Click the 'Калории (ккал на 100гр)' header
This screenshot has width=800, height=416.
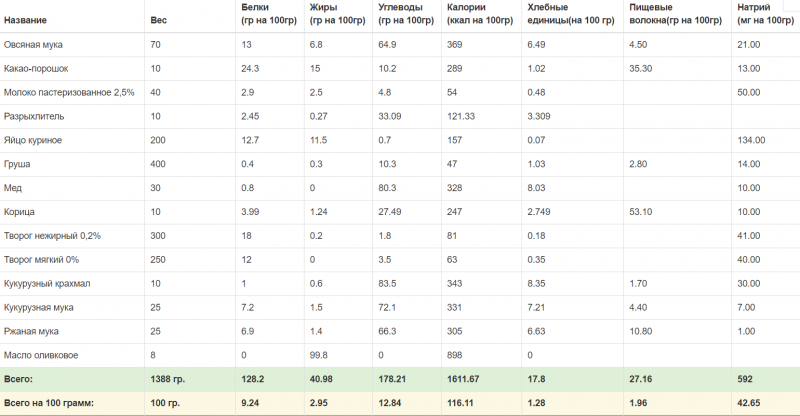click(x=480, y=14)
